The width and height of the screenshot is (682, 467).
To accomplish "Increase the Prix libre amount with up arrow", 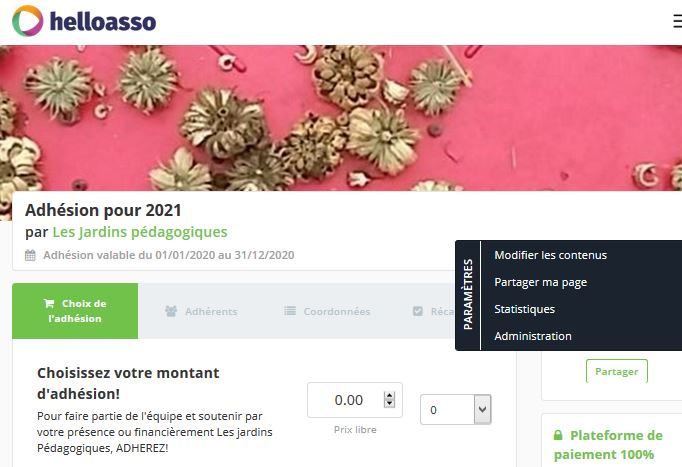I will point(389,396).
